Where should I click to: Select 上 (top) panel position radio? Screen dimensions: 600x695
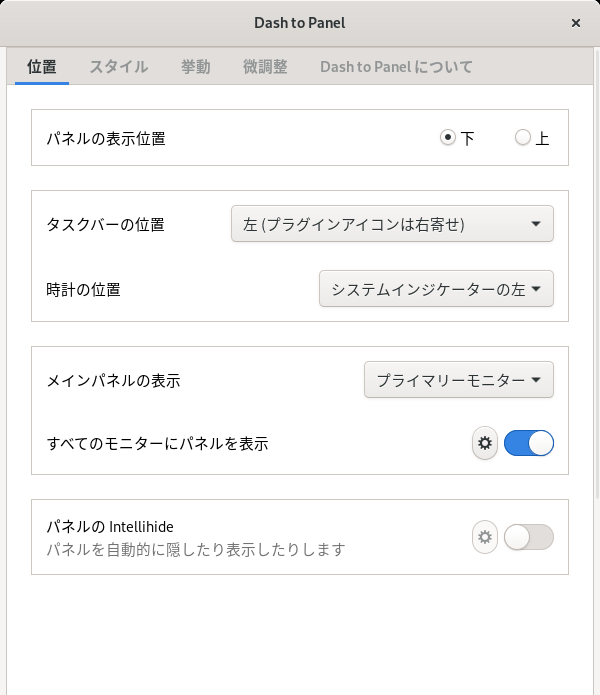[522, 137]
